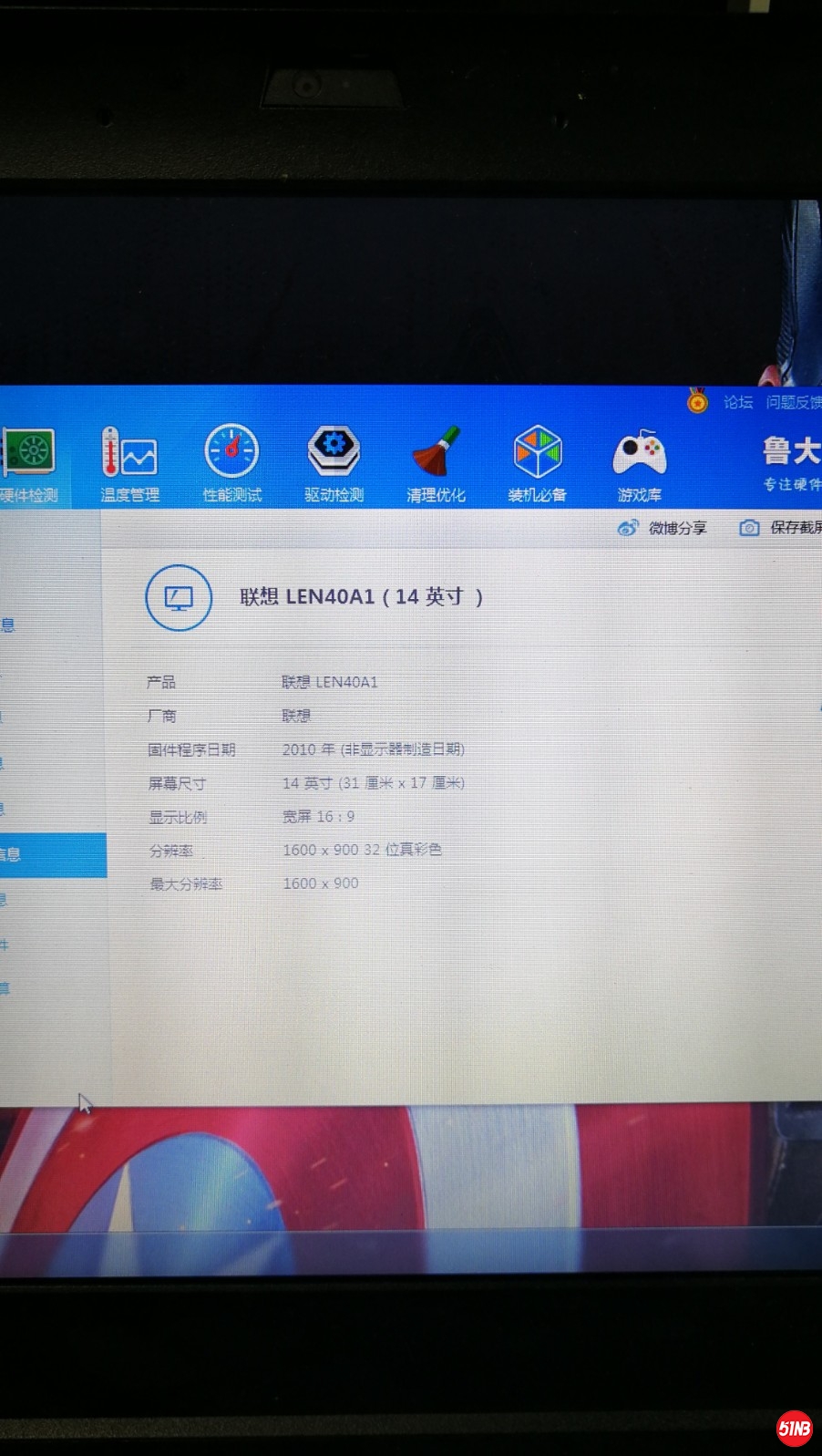This screenshot has width=822, height=1456.
Task: Click the 鲁大师 logo at top right
Action: (x=790, y=460)
